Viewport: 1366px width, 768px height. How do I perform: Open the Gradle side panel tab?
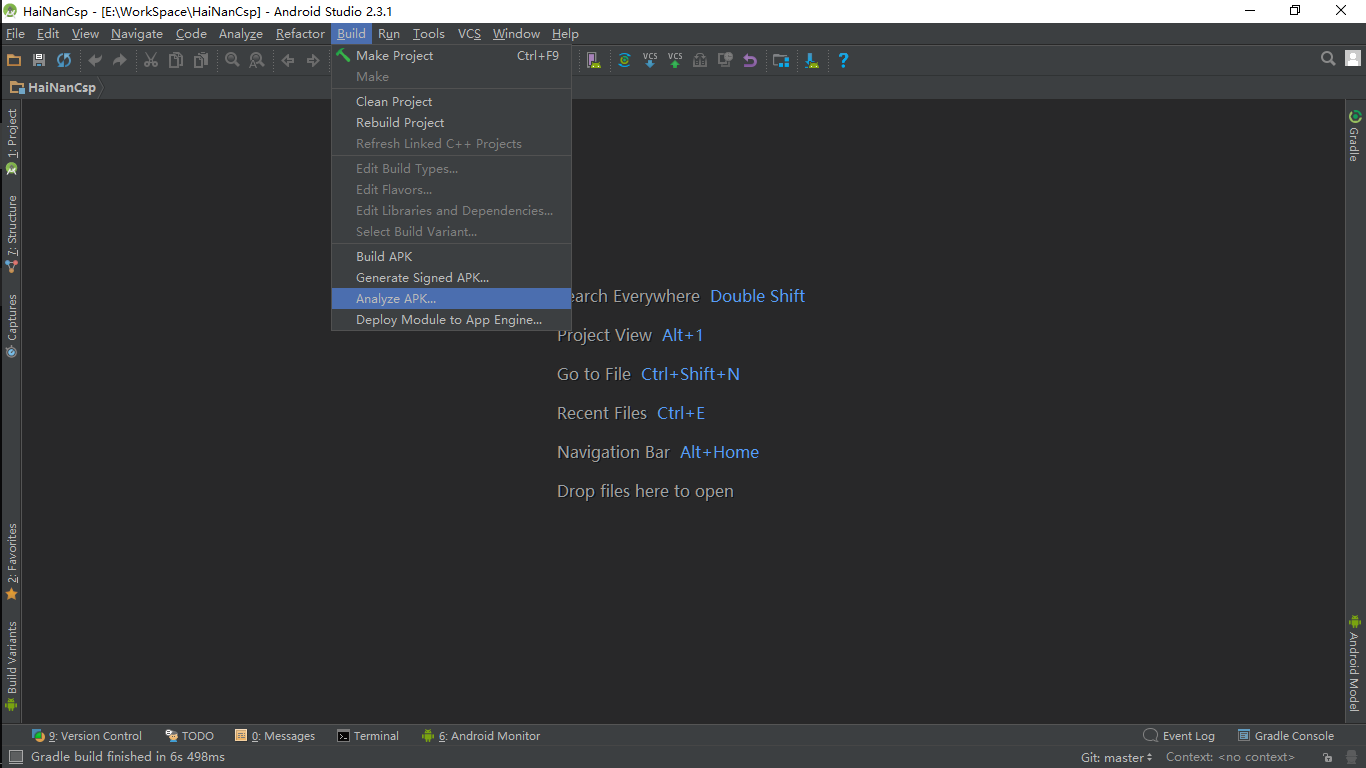tap(1354, 136)
